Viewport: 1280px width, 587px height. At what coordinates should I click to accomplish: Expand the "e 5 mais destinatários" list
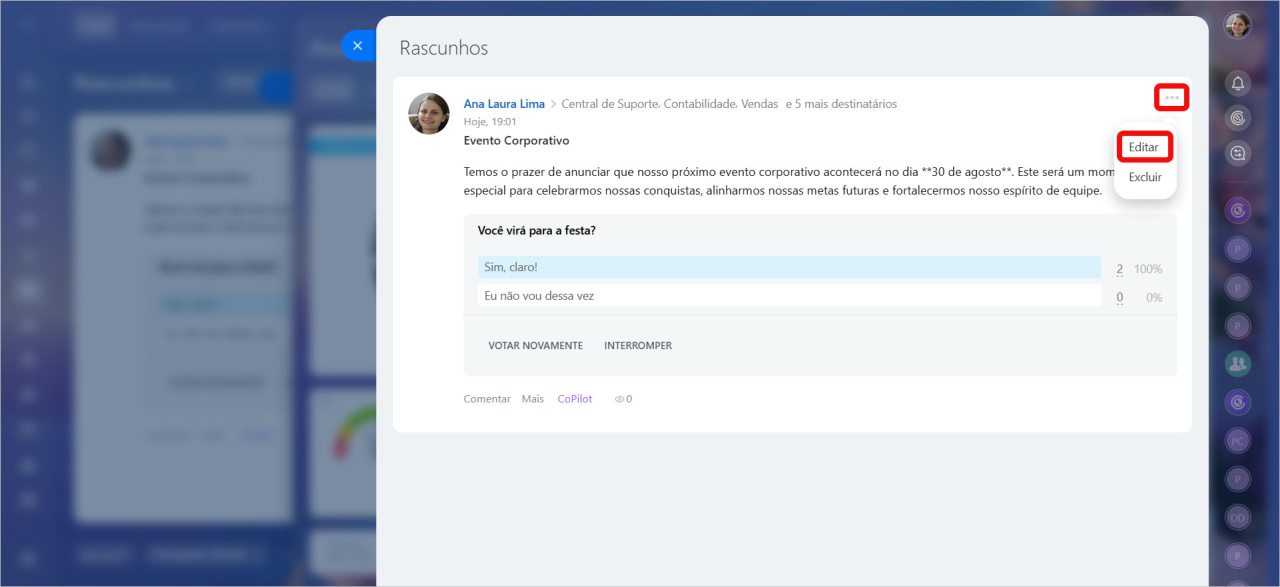[x=841, y=104]
